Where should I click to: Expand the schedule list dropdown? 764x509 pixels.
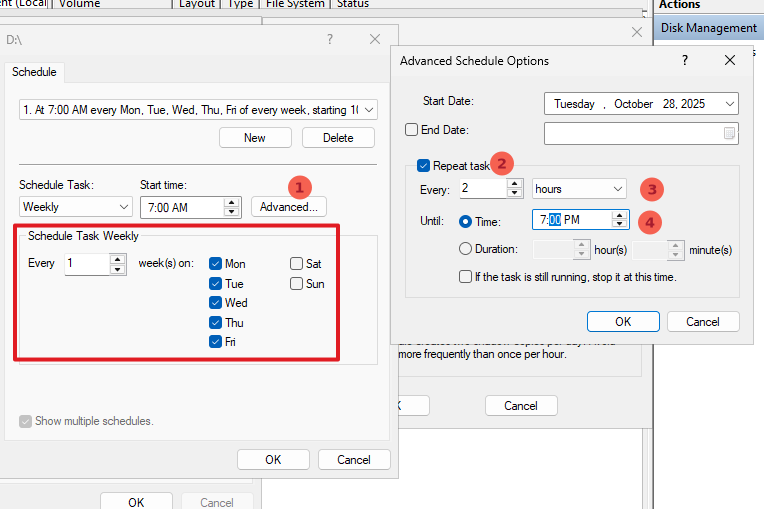click(370, 109)
